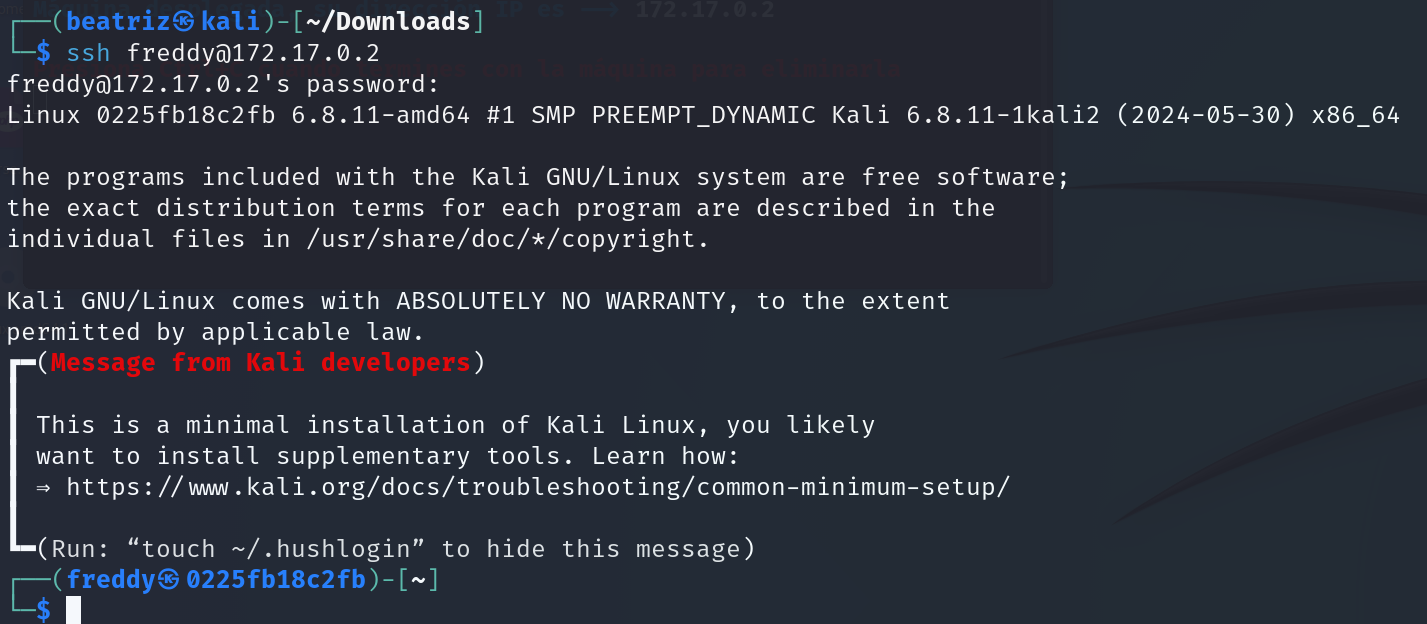This screenshot has width=1427, height=624.
Task: Click the arrow symbol before the URL
Action: pos(46,487)
